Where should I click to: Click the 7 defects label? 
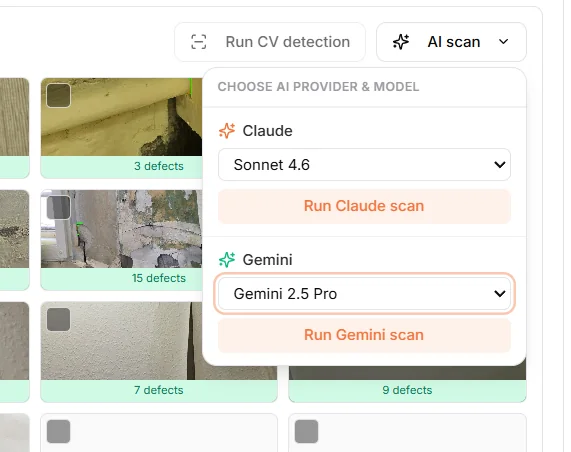159,390
